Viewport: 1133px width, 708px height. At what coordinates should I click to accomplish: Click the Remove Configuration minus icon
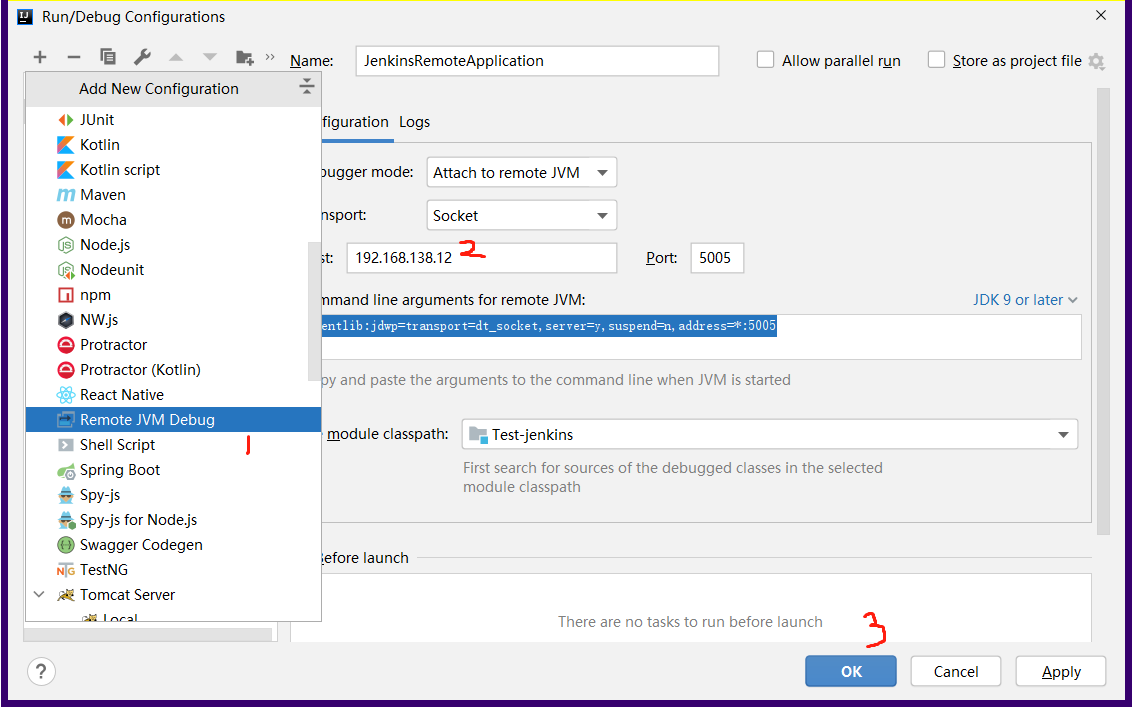coord(74,57)
